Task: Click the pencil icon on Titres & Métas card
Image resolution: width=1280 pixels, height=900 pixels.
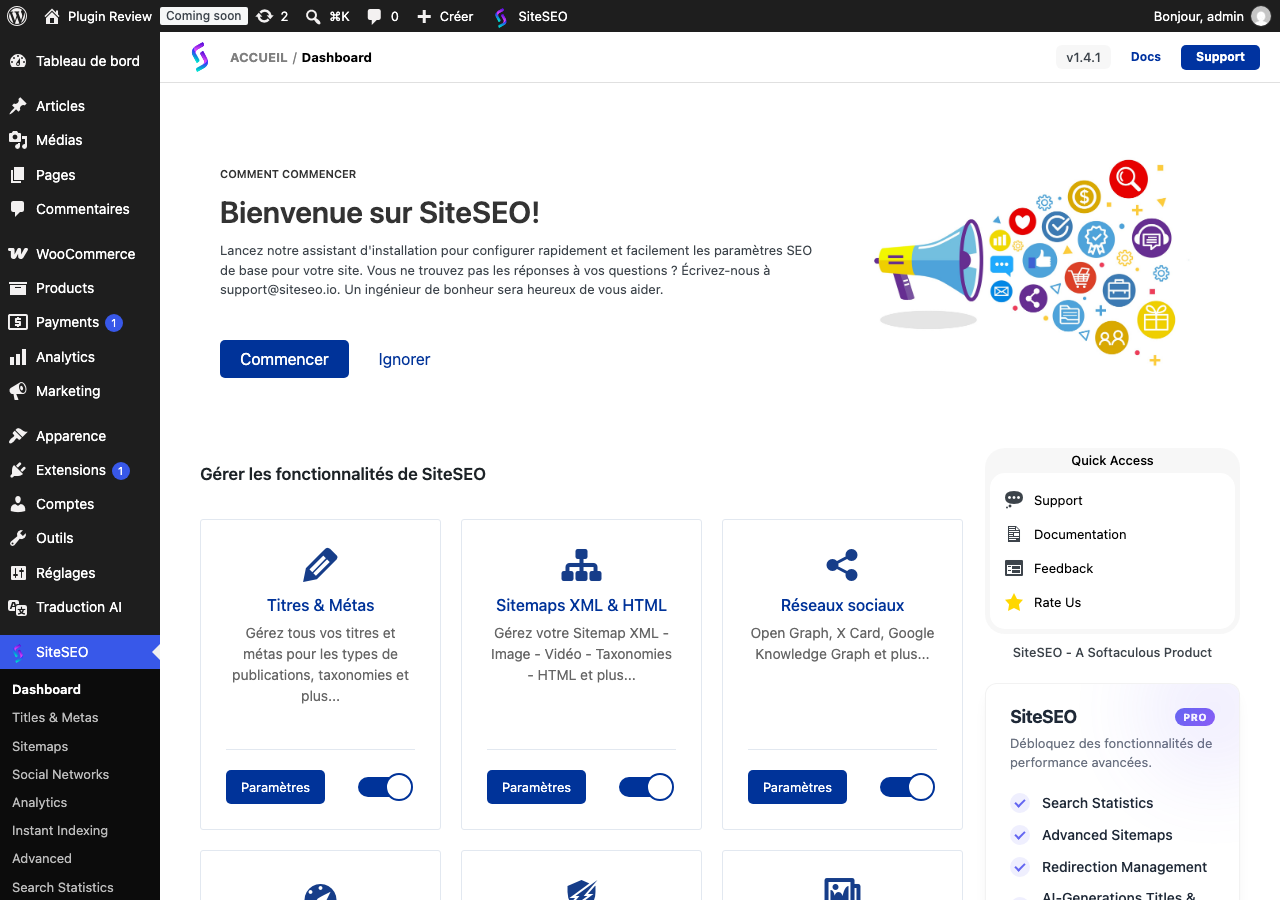Action: click(320, 565)
